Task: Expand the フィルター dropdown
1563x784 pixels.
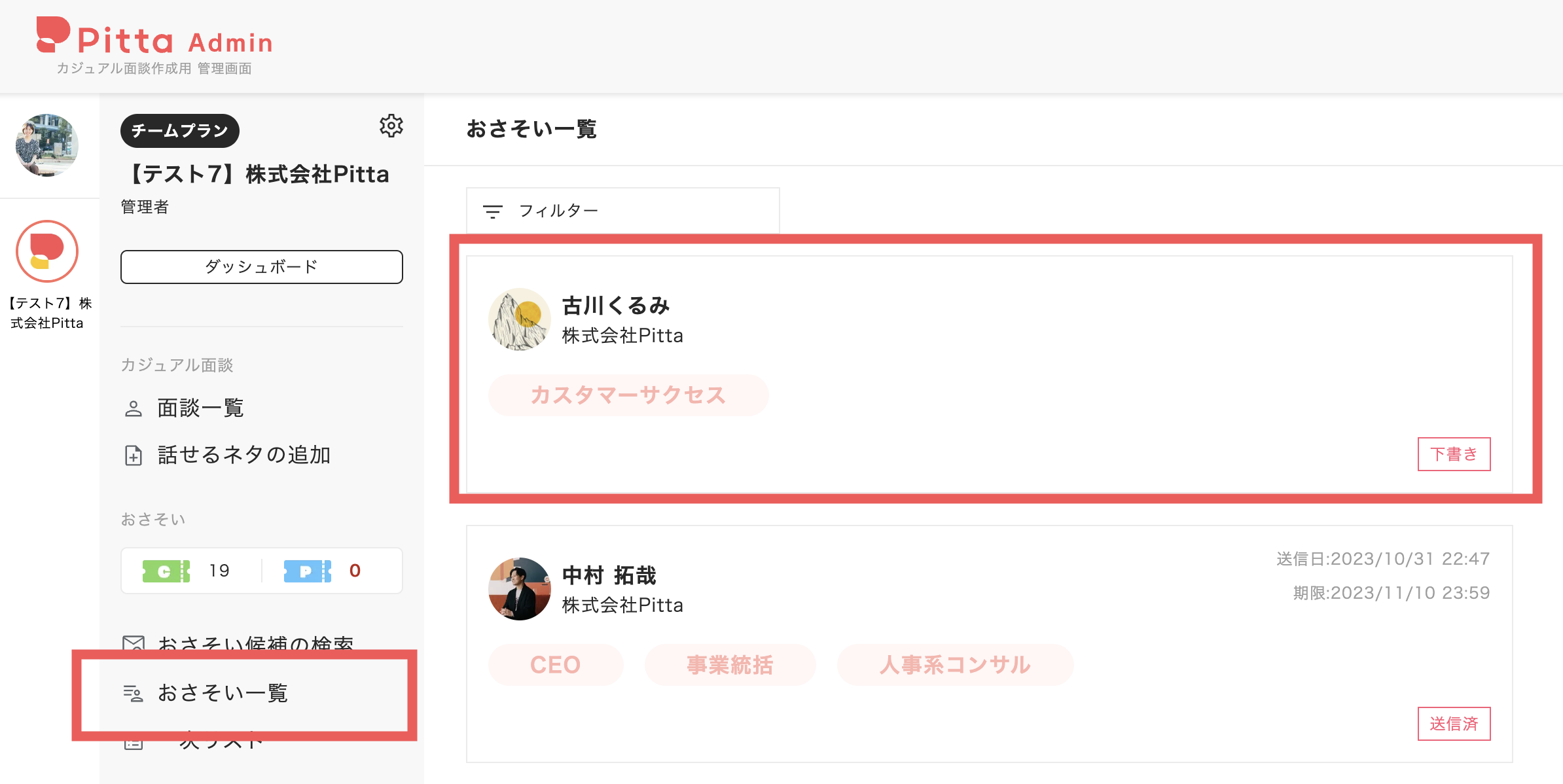Action: coord(623,211)
